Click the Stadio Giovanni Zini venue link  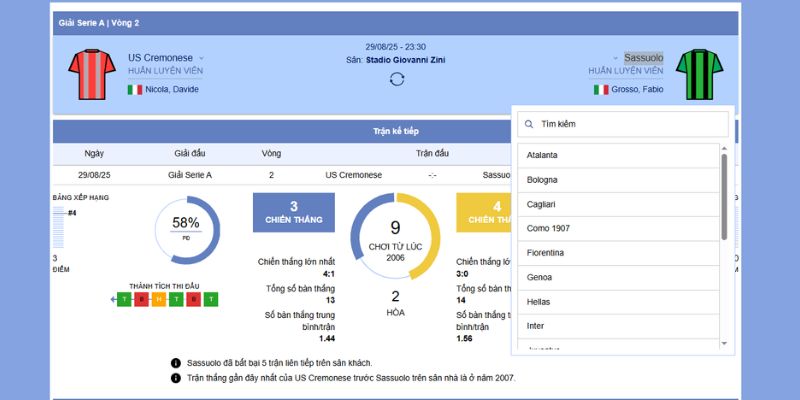point(405,60)
